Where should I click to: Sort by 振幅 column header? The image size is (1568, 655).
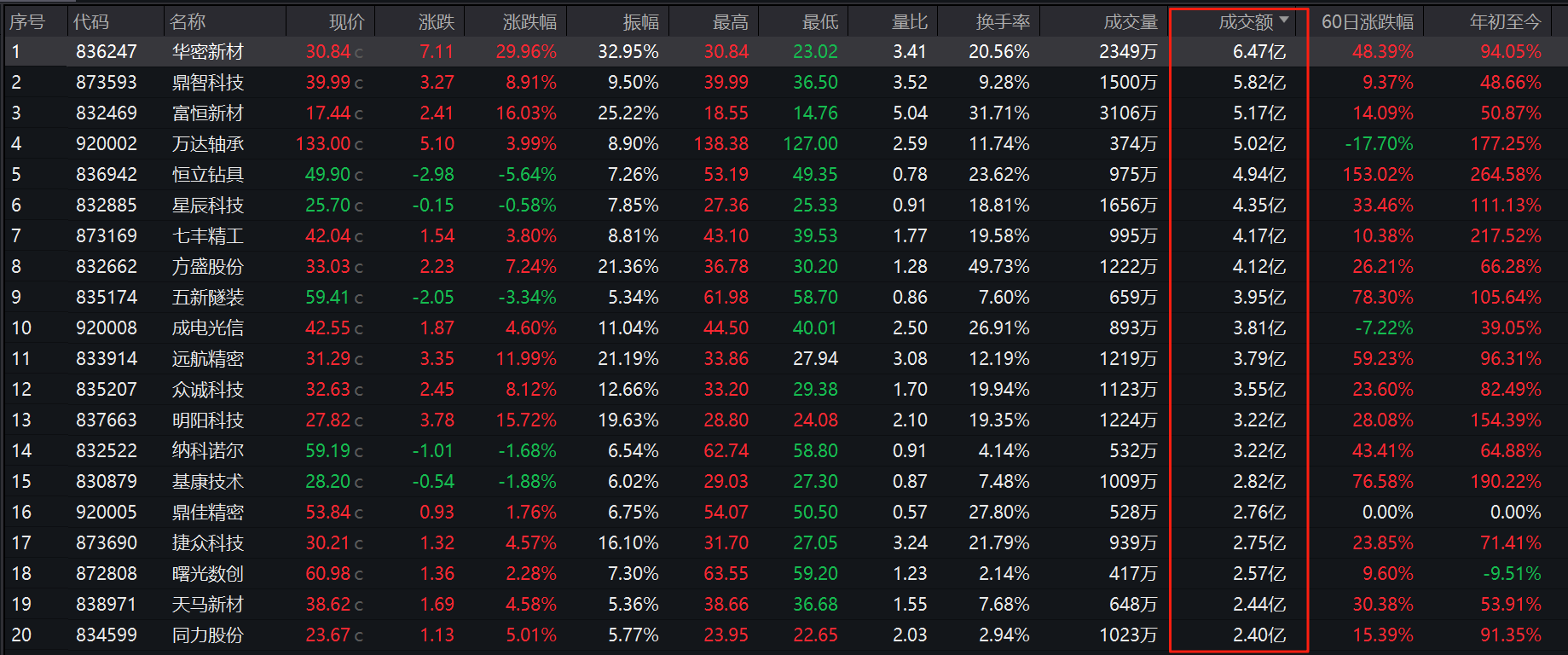(641, 22)
